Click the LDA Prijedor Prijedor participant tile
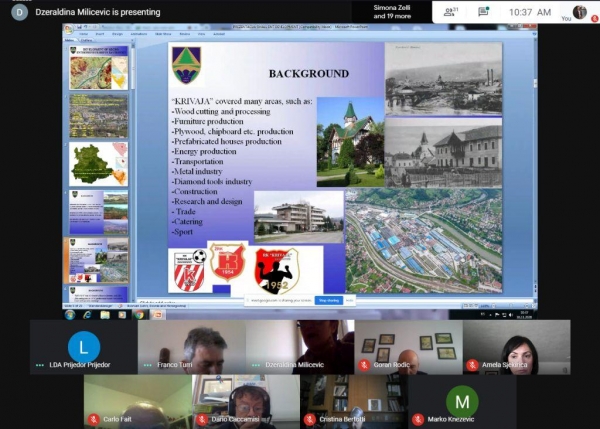 tap(84, 347)
